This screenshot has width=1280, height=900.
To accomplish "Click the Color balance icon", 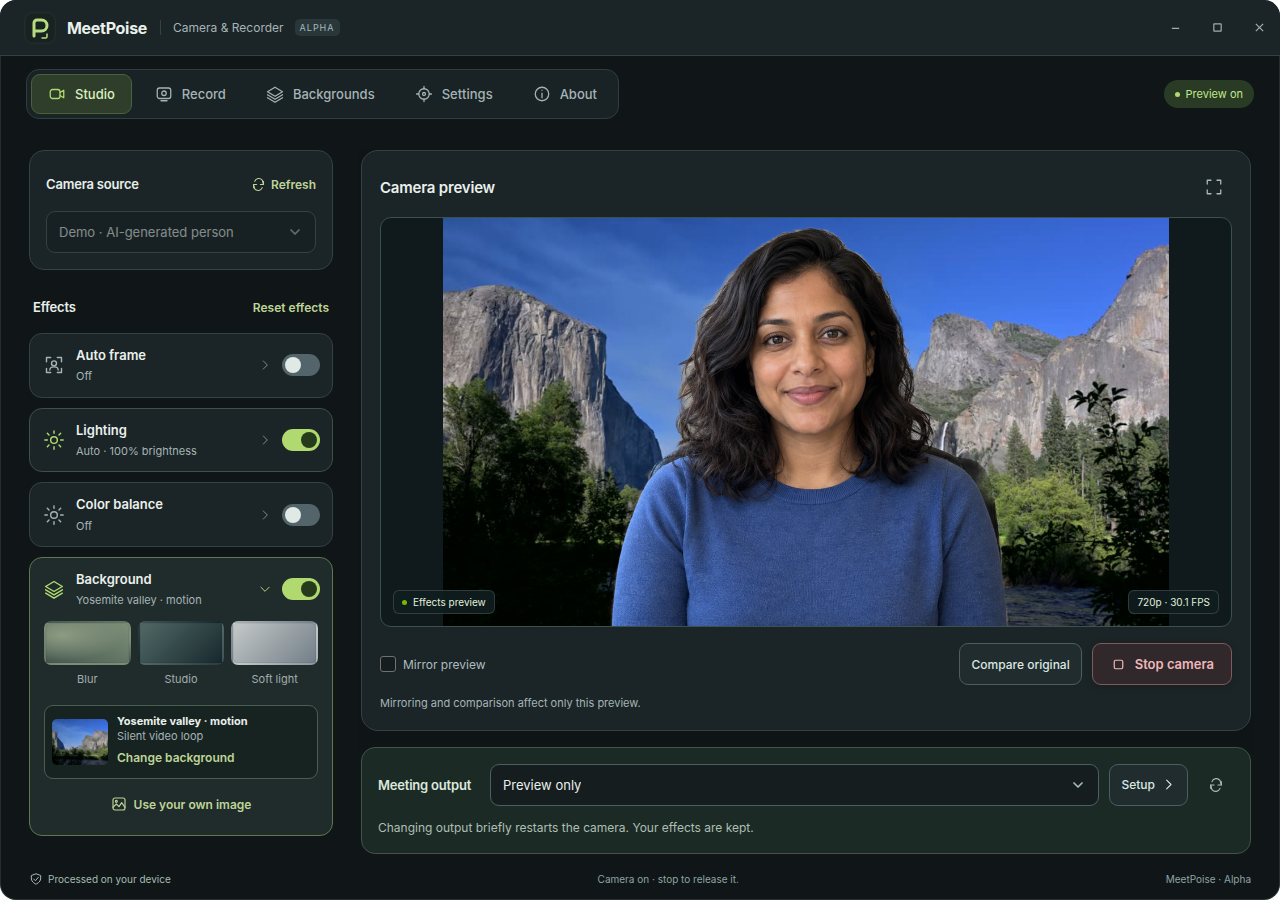I will pos(54,515).
